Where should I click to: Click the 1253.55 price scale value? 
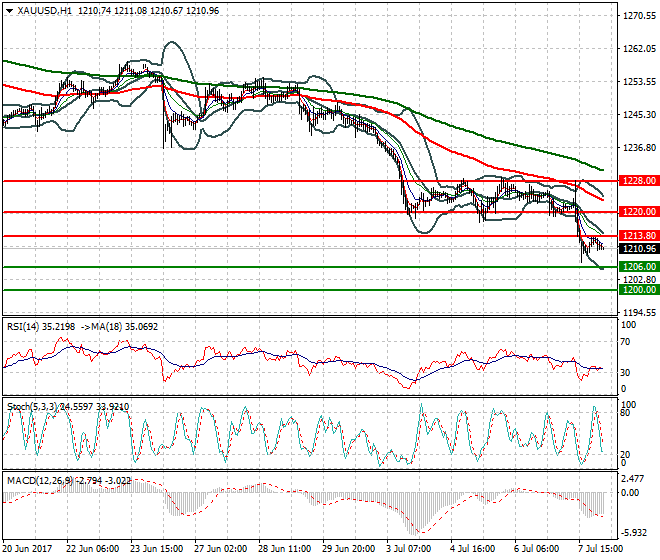tap(639, 81)
